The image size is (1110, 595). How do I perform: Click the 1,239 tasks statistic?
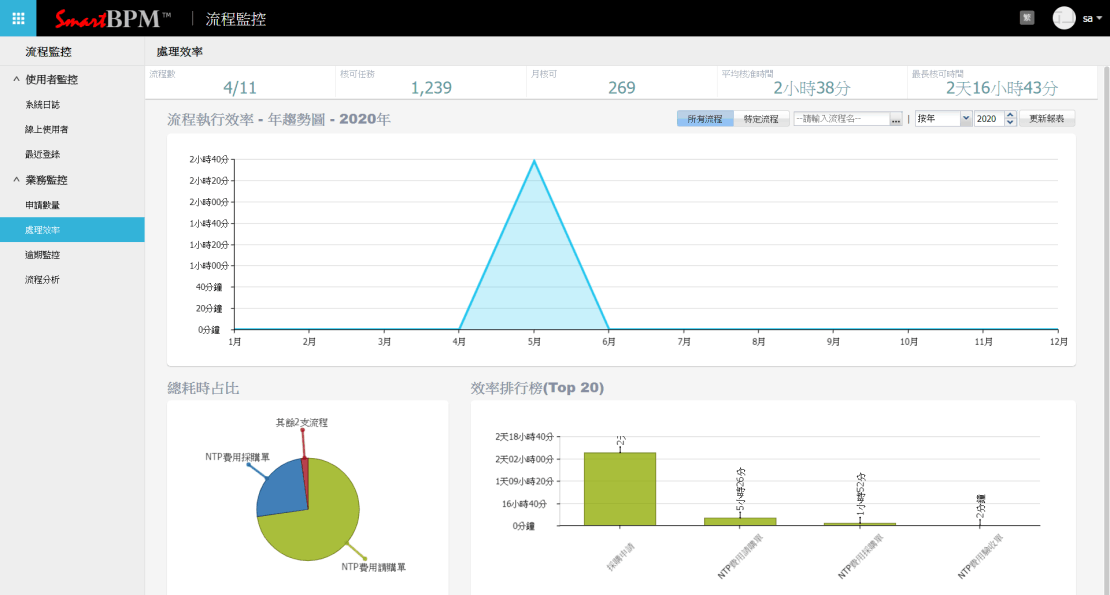click(431, 88)
